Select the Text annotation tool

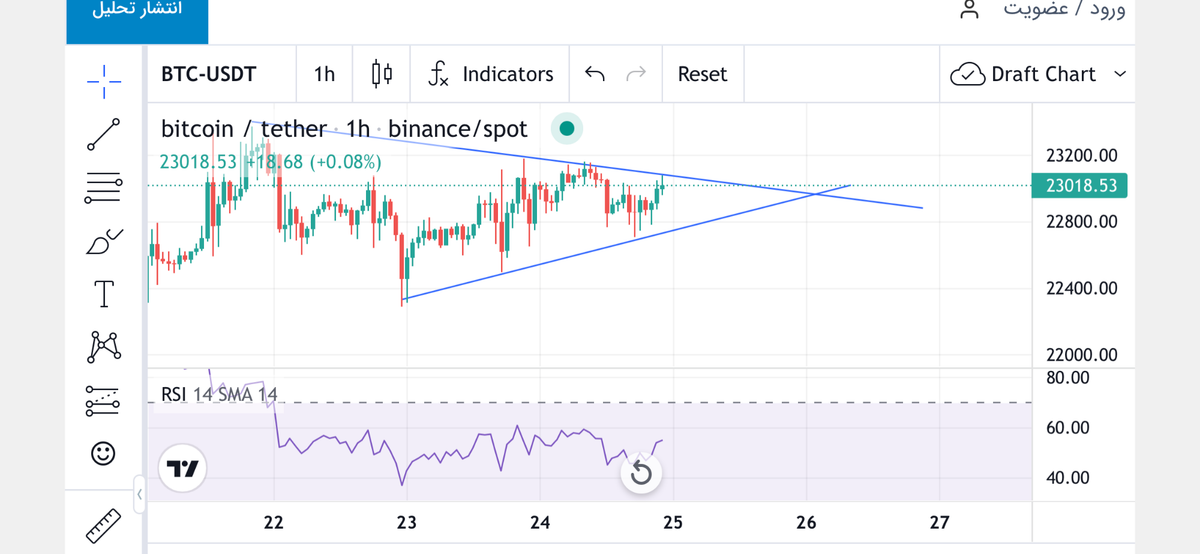(x=104, y=293)
